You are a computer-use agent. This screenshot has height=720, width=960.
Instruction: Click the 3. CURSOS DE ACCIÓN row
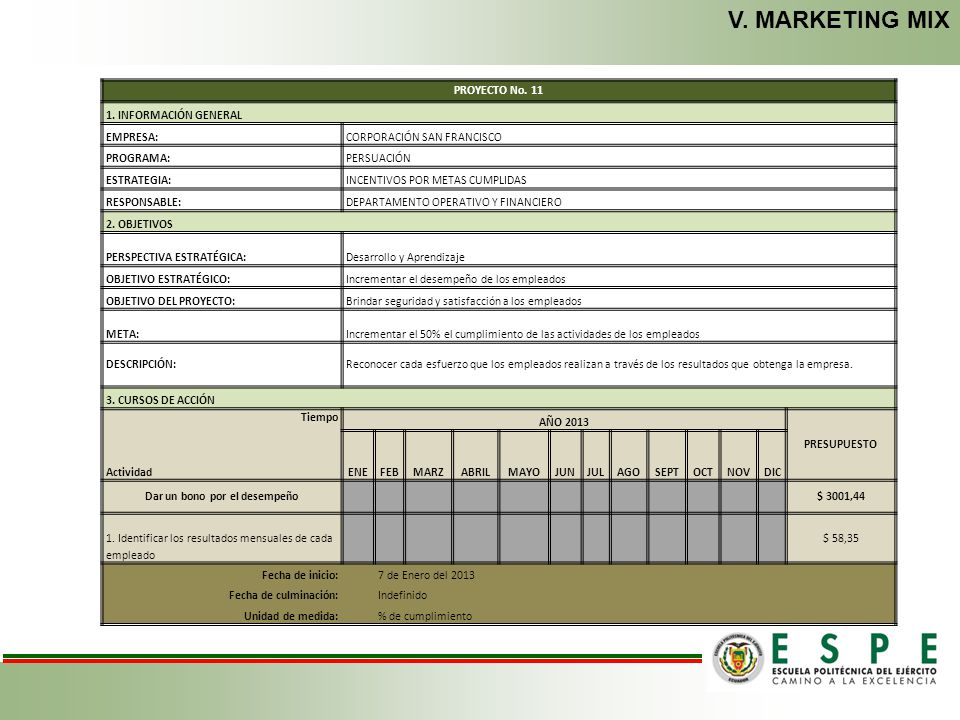pos(498,399)
